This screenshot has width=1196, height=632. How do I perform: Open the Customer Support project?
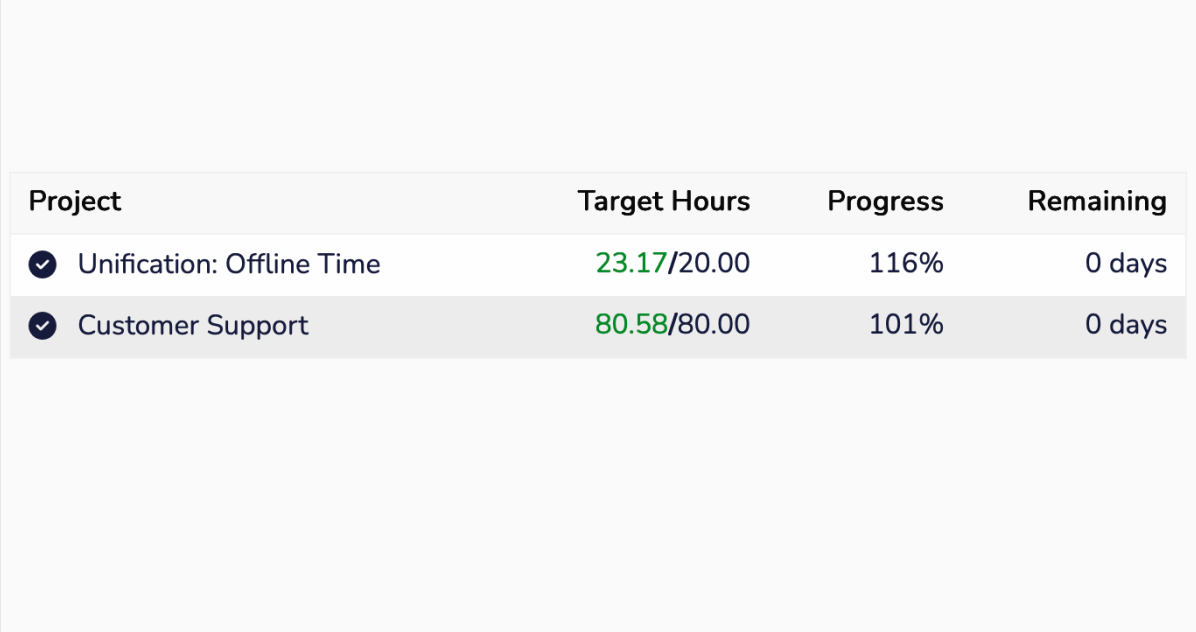(193, 326)
